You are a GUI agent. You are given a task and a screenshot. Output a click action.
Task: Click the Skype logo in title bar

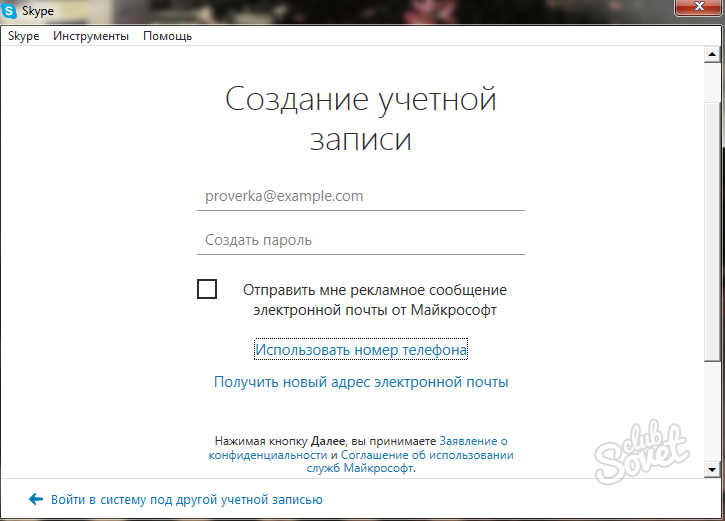coord(10,12)
